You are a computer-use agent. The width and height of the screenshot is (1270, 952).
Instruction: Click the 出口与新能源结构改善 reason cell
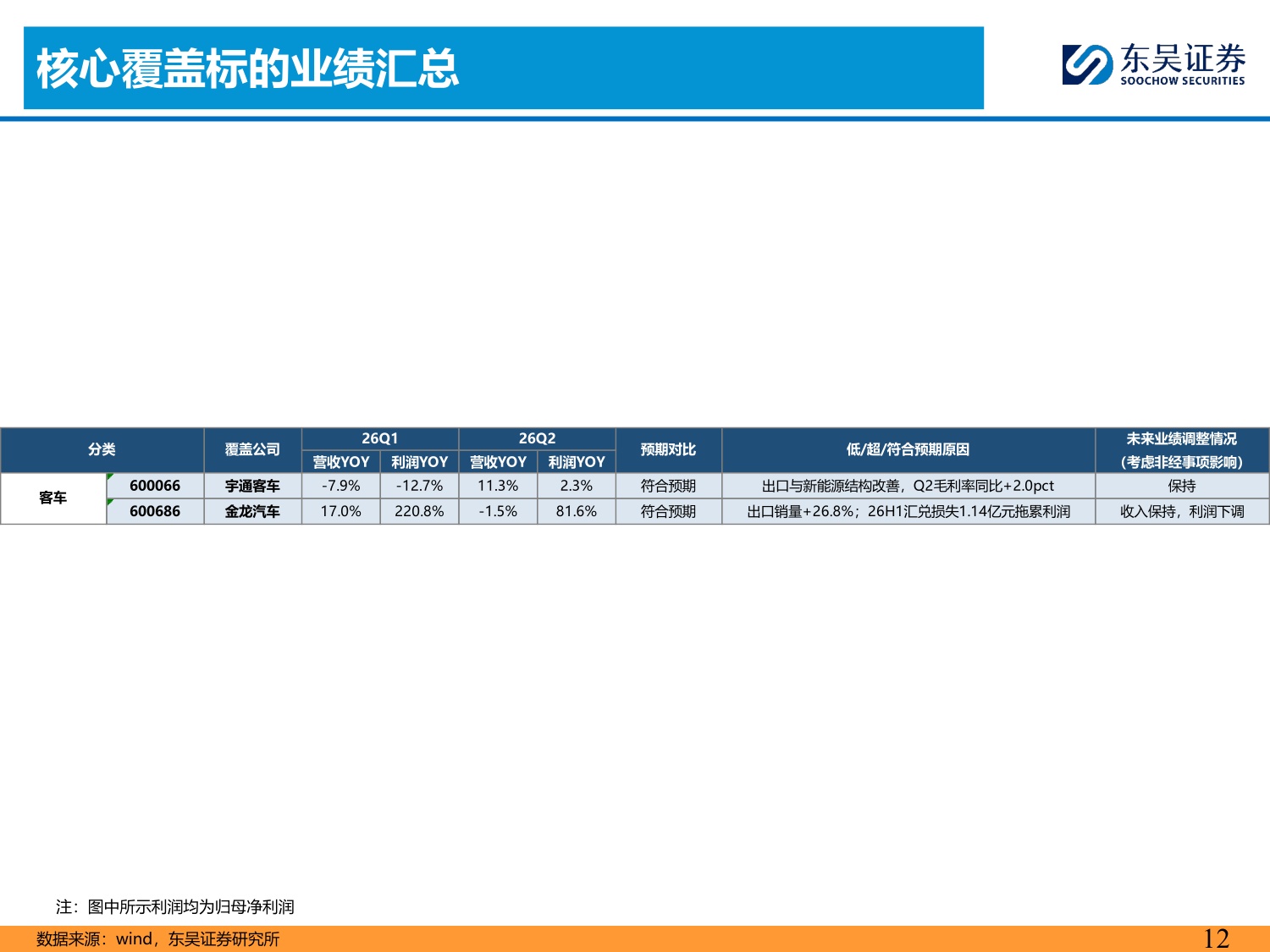[x=908, y=486]
